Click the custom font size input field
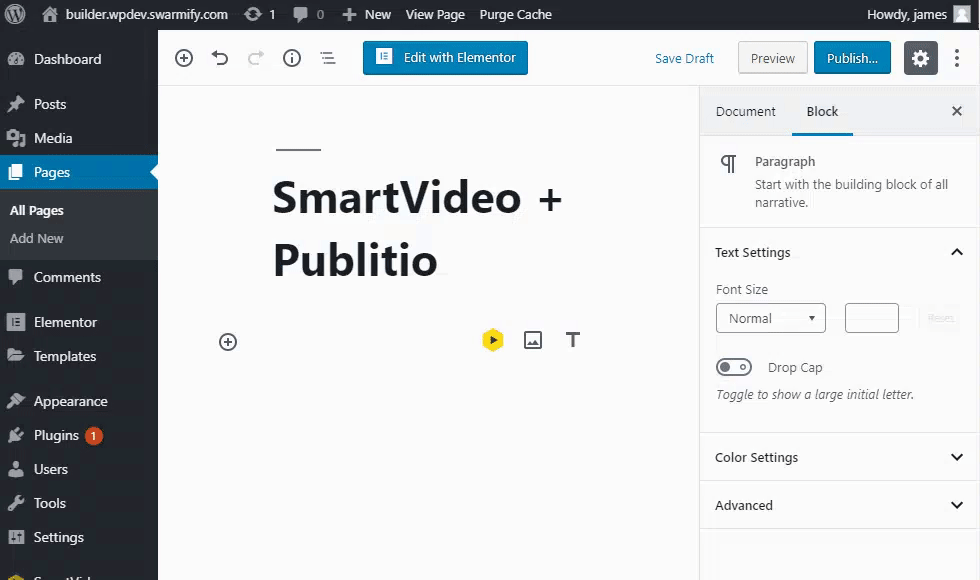 (872, 319)
